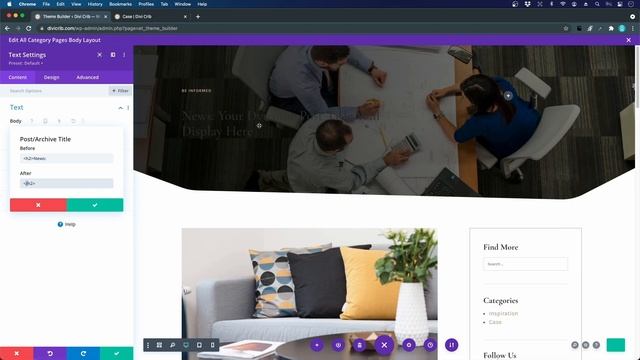Go back in browser history

[x=7, y=28]
